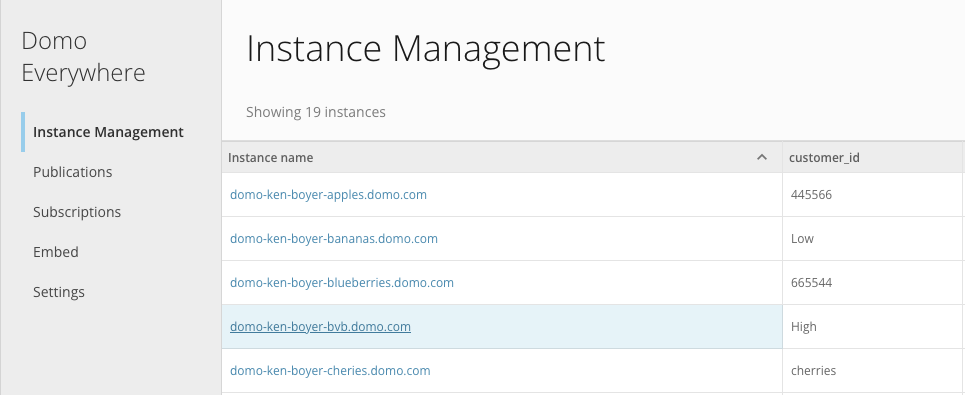Open domo-ken-boyer-apples.domo.com instance link
This screenshot has width=965, height=395.
coord(328,194)
